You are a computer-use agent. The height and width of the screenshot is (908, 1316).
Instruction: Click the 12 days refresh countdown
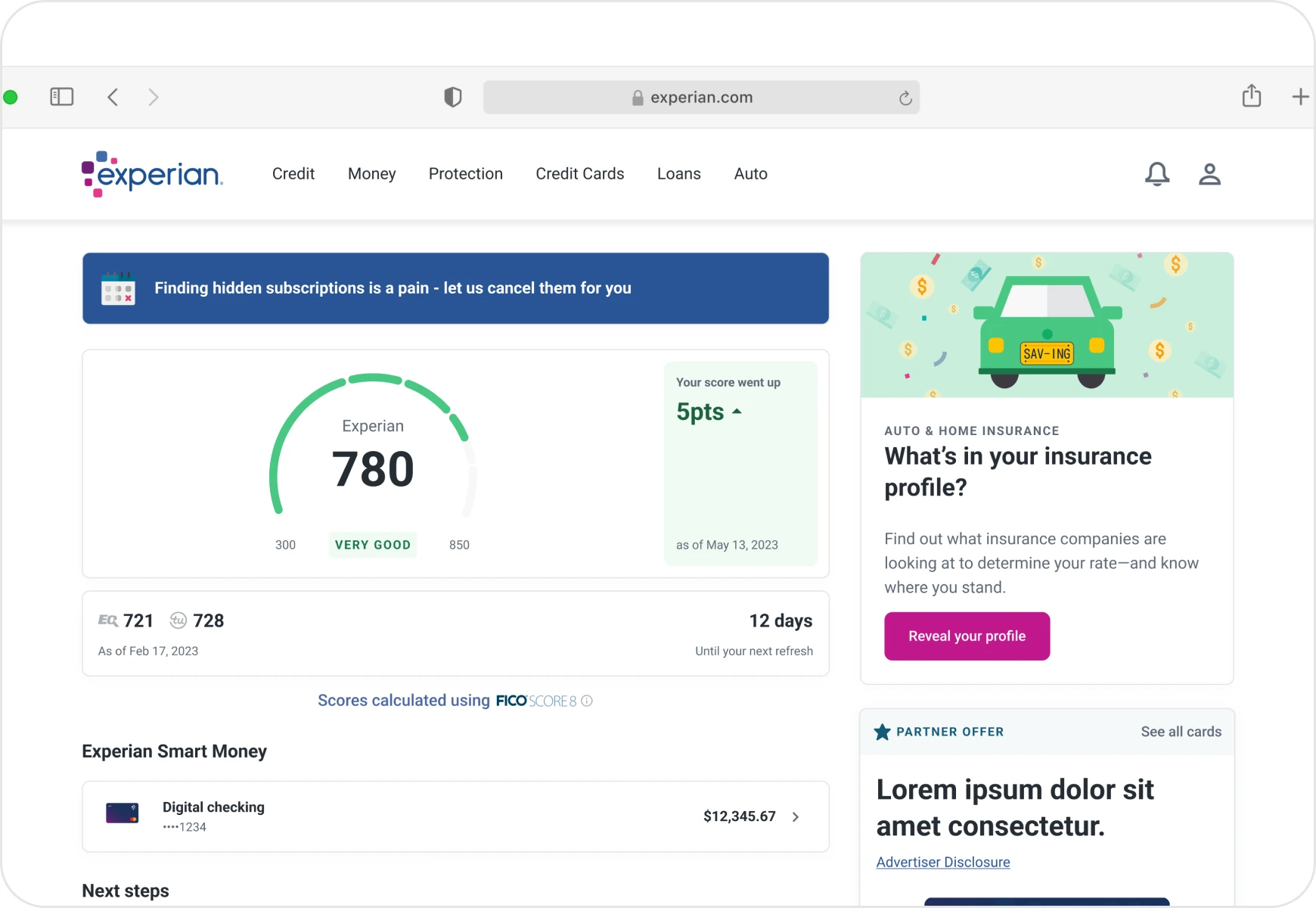coord(781,621)
